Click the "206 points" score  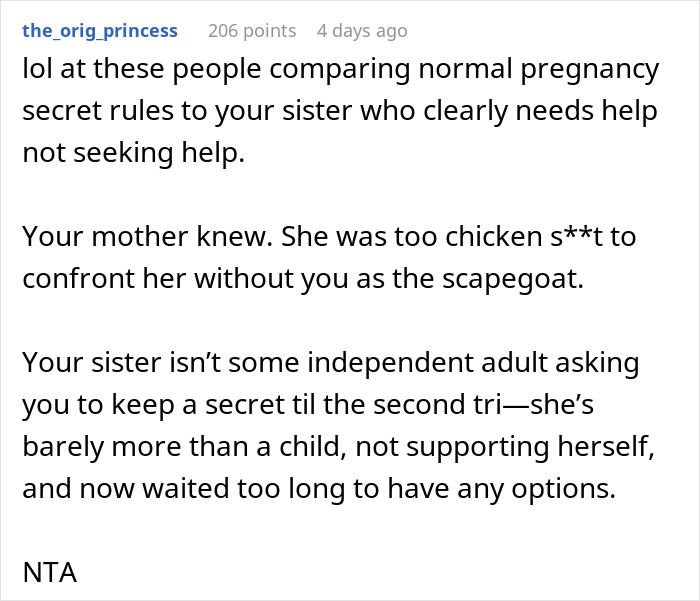coord(252,31)
